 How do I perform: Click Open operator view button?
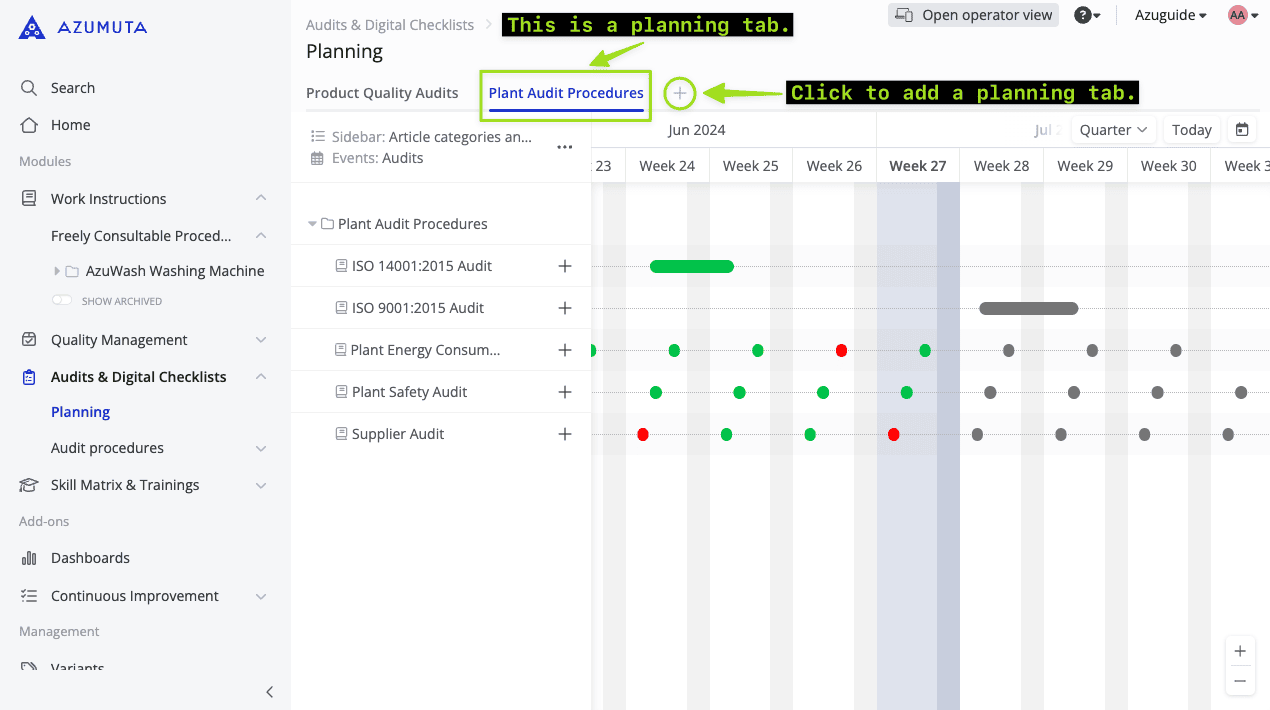click(973, 15)
